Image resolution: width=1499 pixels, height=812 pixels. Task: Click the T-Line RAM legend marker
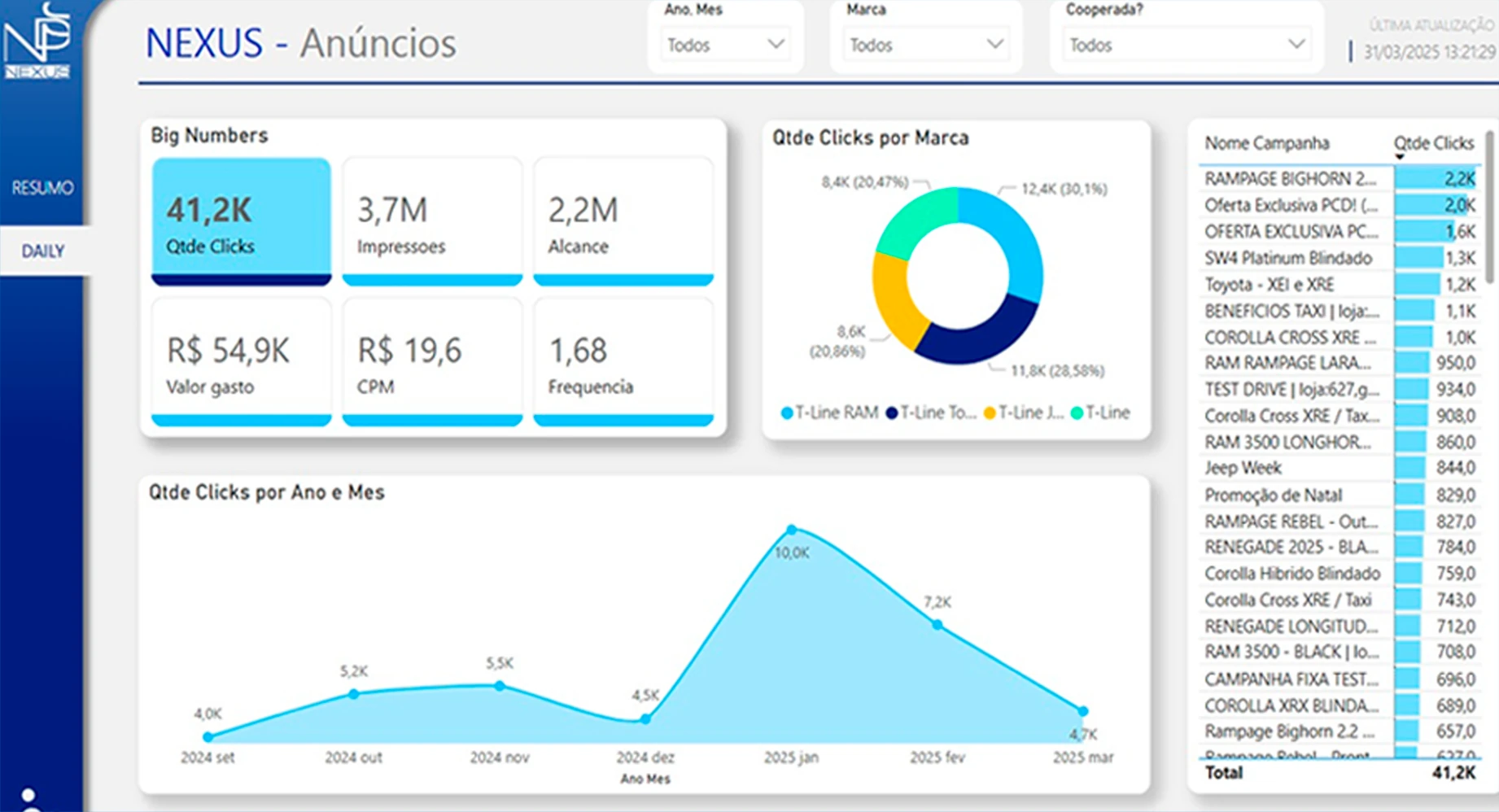click(787, 413)
